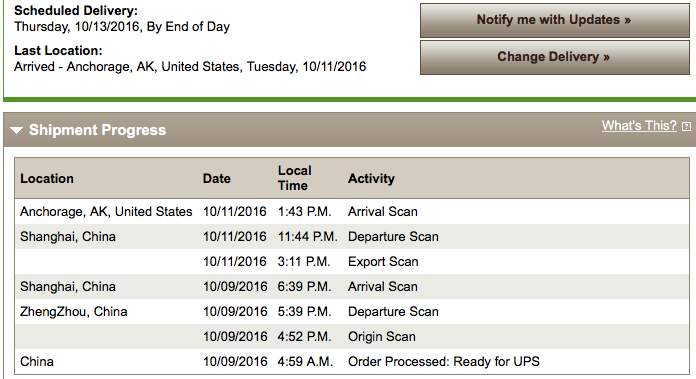
Task: Select the Anchorage, AK Arrival Scan row
Action: (352, 212)
